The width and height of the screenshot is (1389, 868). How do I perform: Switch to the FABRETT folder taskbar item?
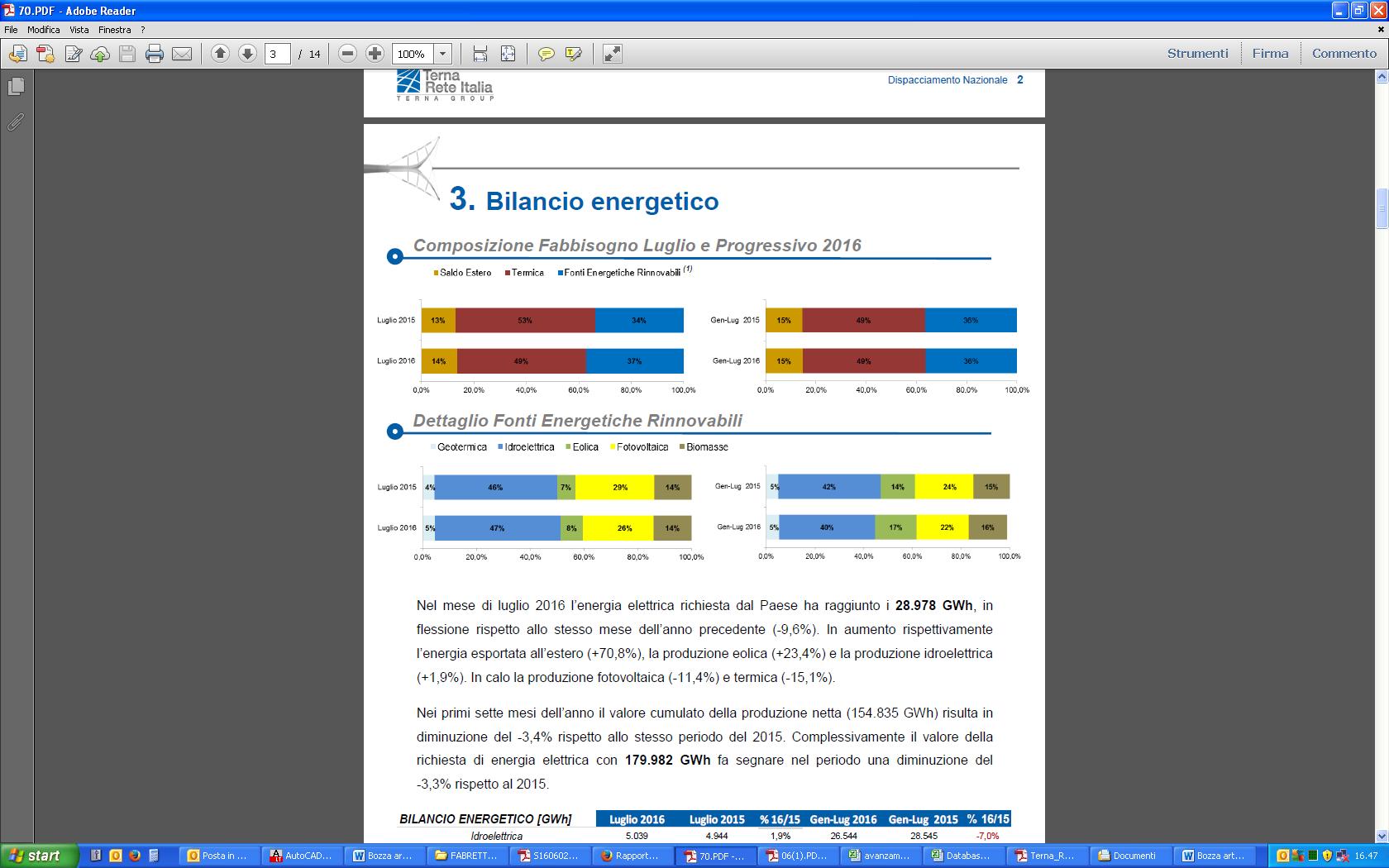(466, 856)
